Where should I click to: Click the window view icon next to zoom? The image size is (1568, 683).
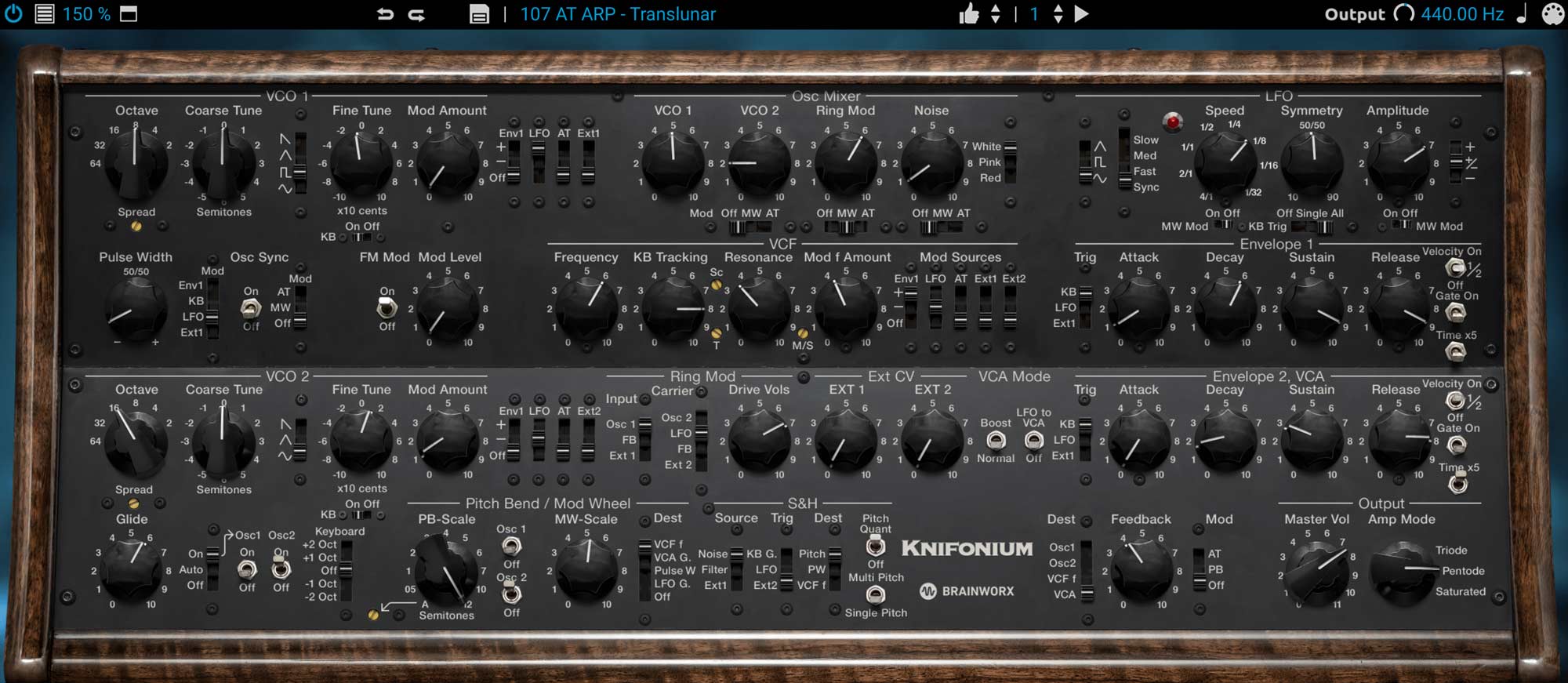pos(129,14)
